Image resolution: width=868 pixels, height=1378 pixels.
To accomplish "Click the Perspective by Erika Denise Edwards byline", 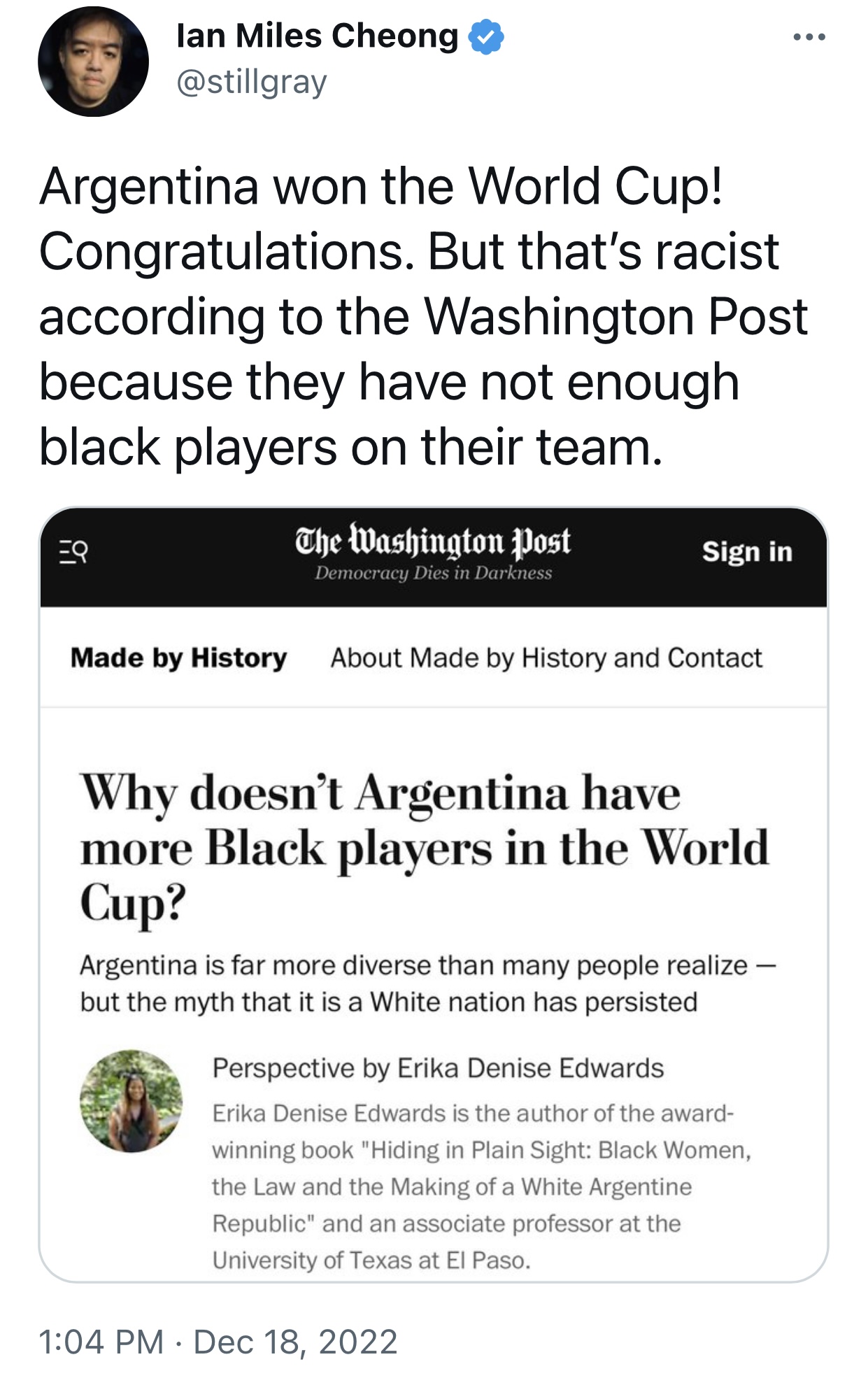I will tap(438, 1068).
